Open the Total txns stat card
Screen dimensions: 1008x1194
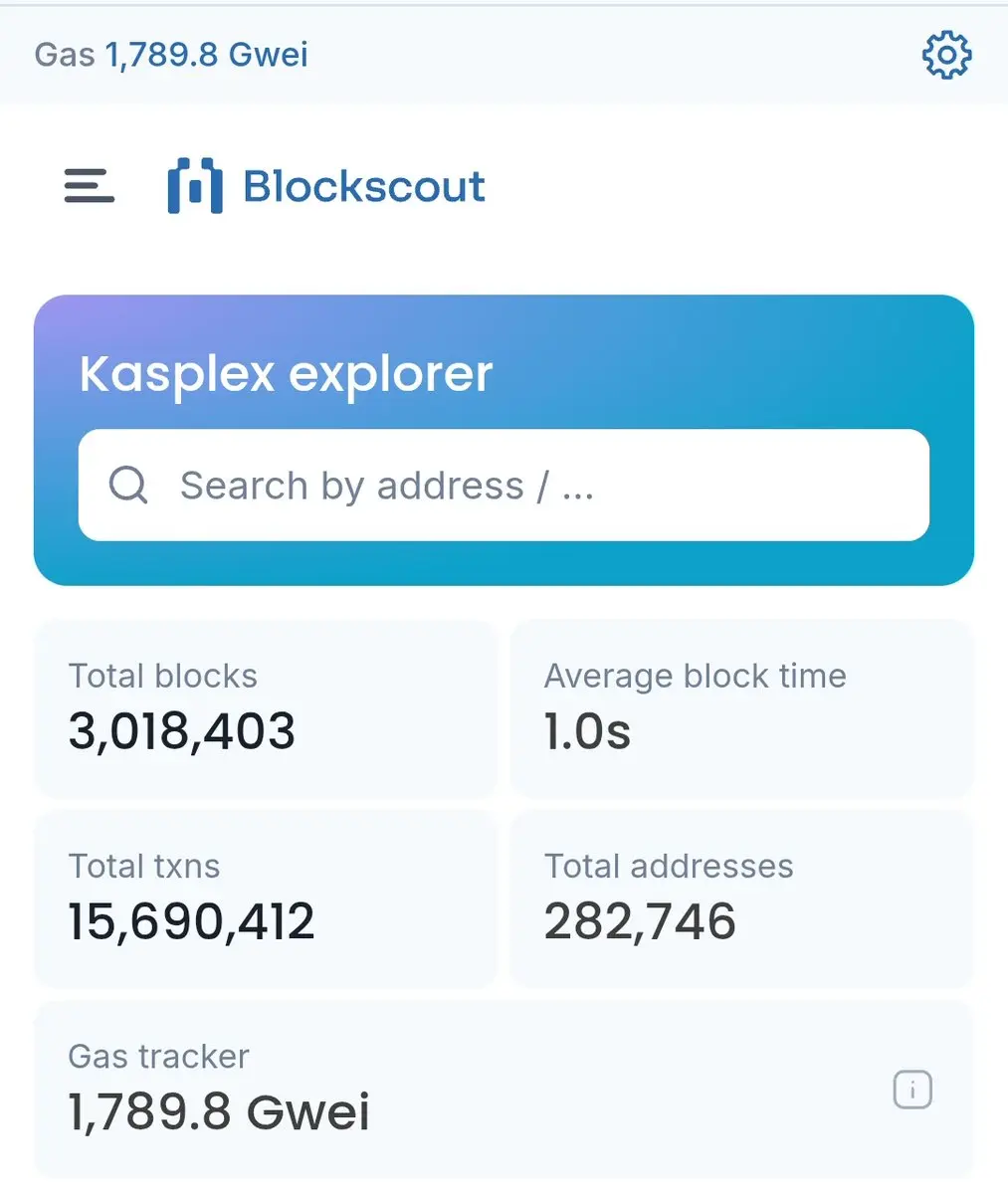(266, 898)
